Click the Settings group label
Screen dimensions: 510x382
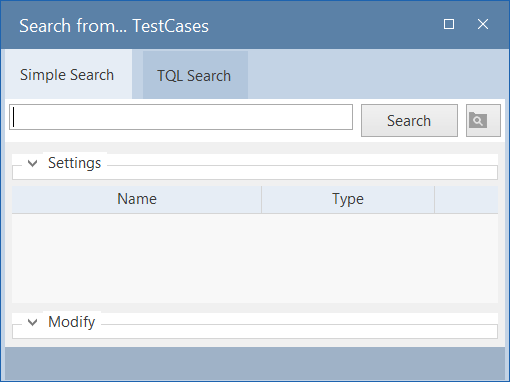74,163
